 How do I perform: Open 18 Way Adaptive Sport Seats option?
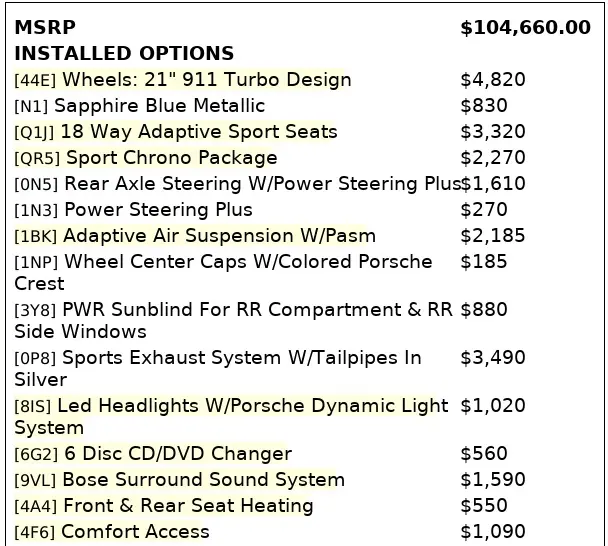coord(198,132)
